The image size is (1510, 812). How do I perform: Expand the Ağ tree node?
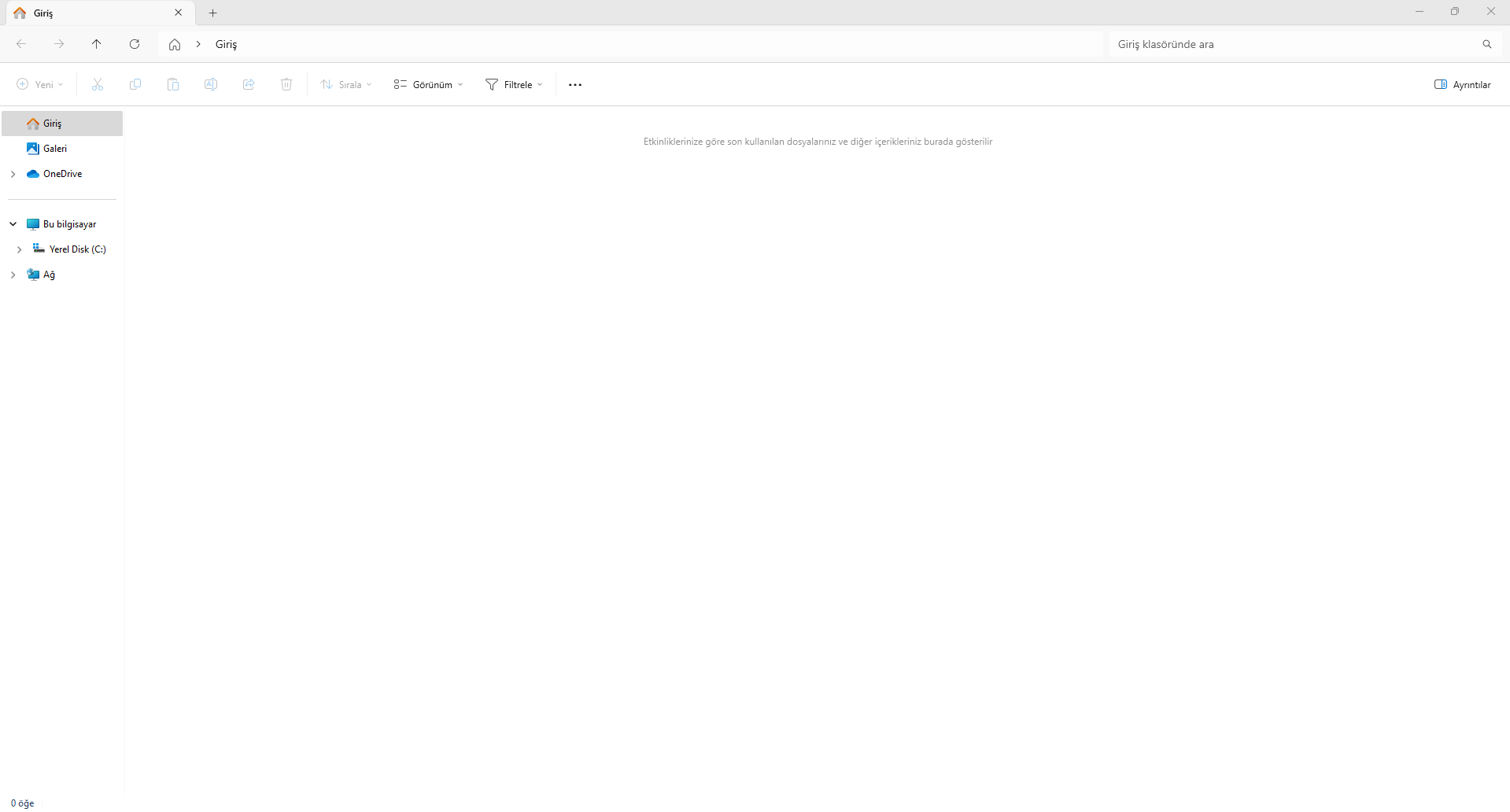13,275
